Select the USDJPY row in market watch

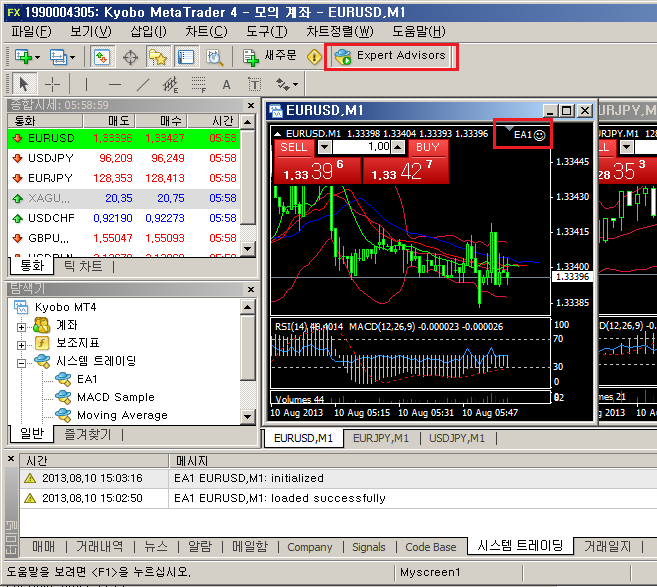pyautogui.click(x=124, y=158)
